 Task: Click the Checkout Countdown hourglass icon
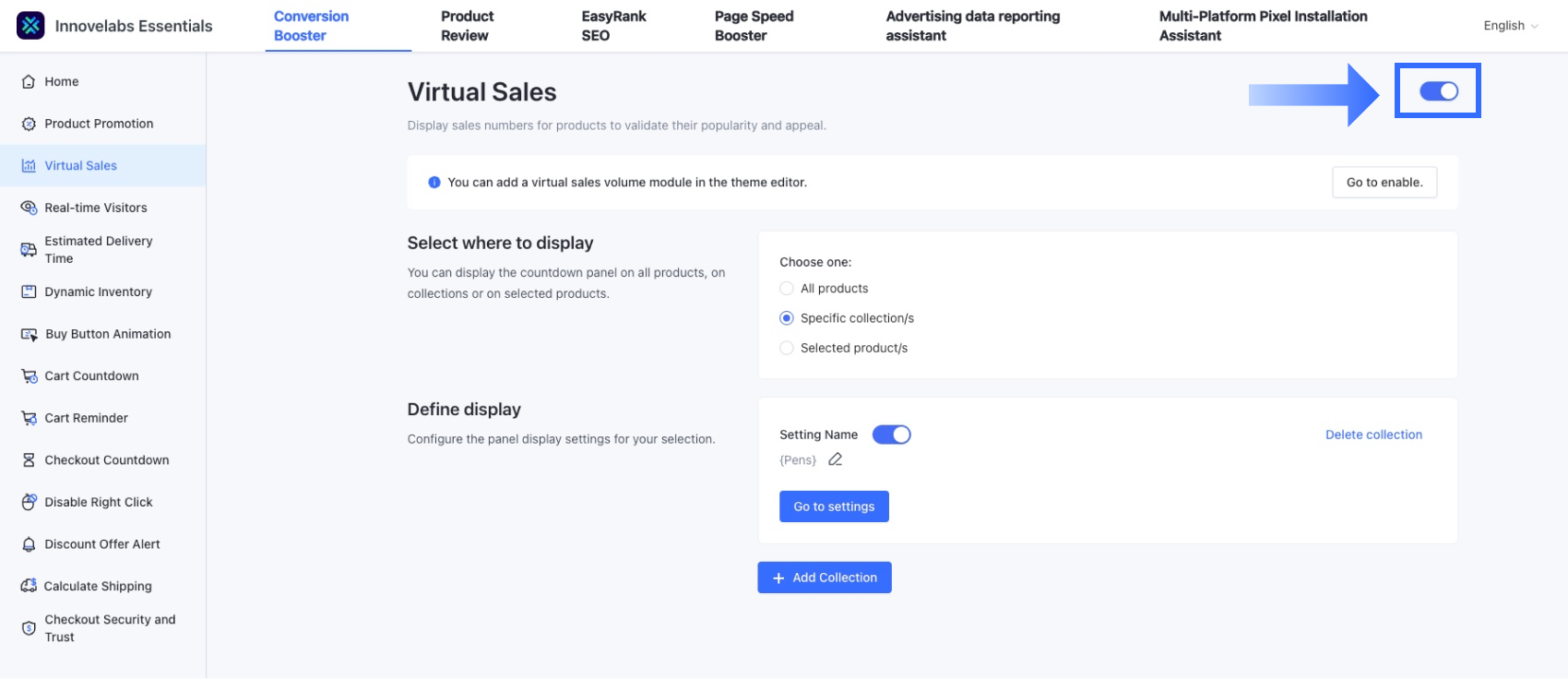(x=29, y=460)
